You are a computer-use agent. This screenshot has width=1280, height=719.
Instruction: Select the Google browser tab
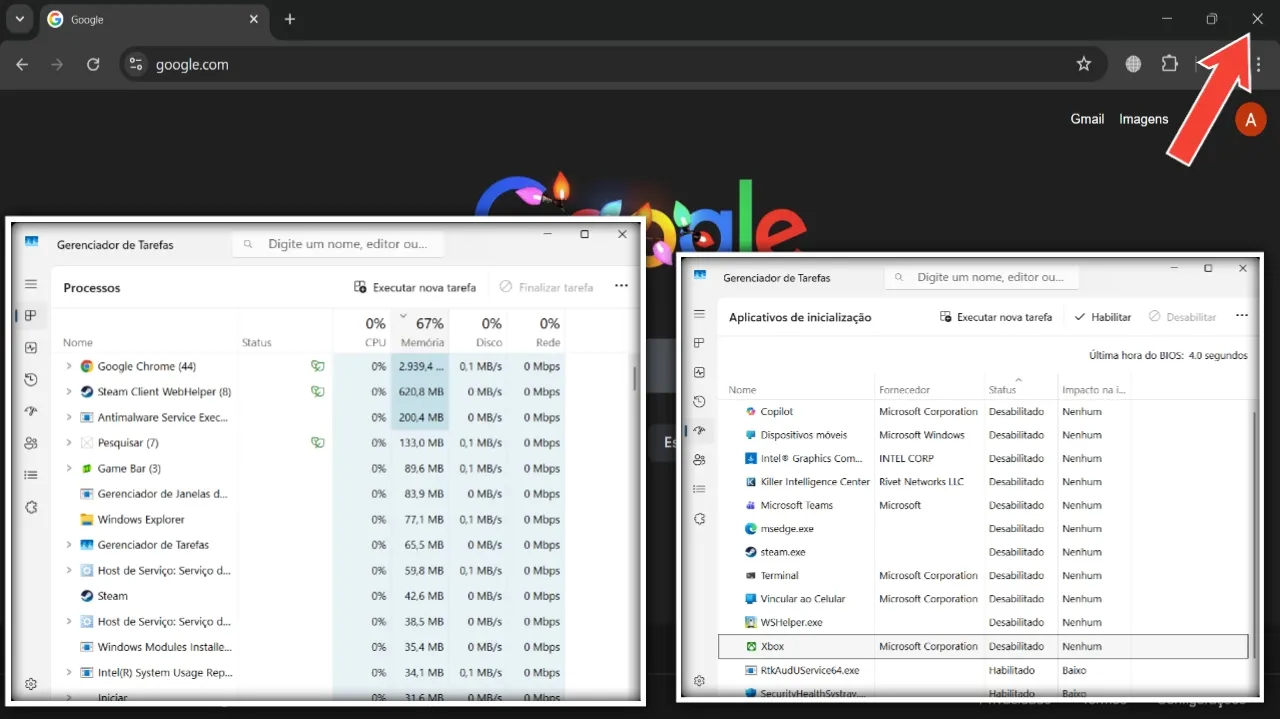(150, 19)
